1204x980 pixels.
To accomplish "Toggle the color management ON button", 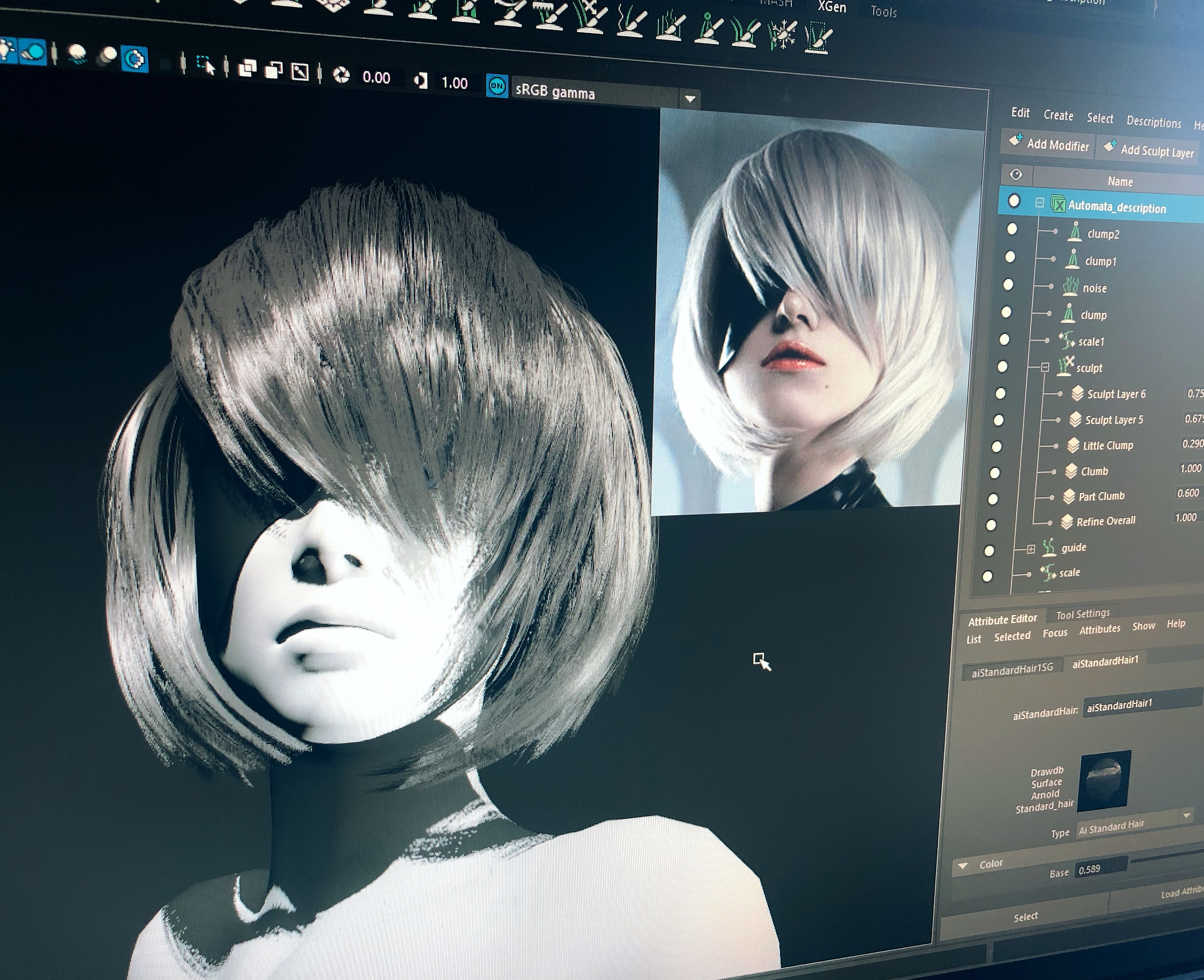I will point(497,86).
